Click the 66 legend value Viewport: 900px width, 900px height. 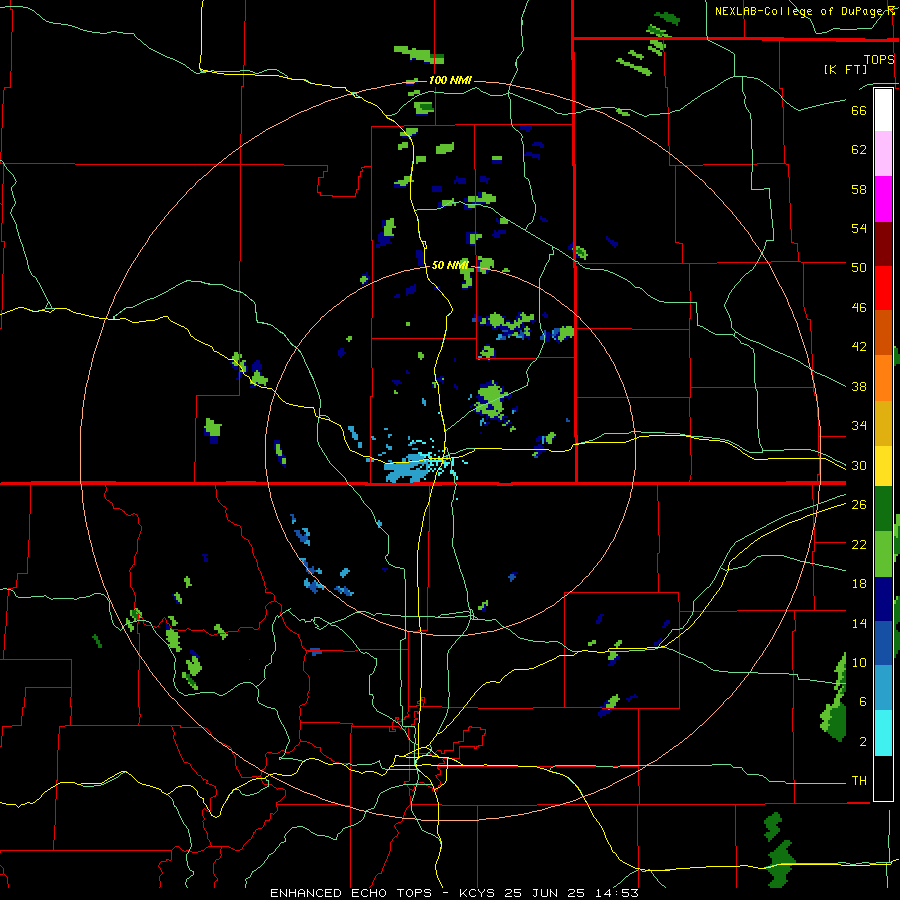click(859, 111)
